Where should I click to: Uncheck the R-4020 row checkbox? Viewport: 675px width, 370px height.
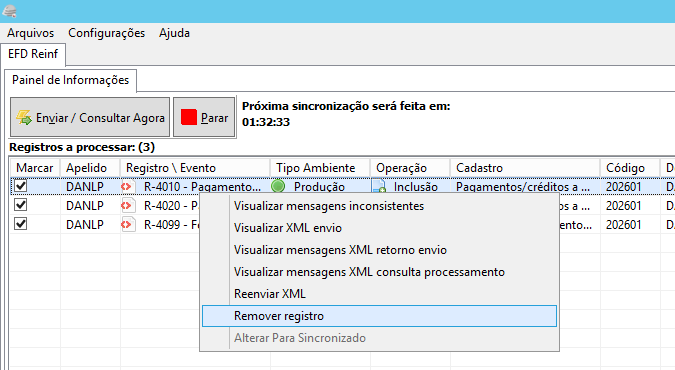point(21,205)
